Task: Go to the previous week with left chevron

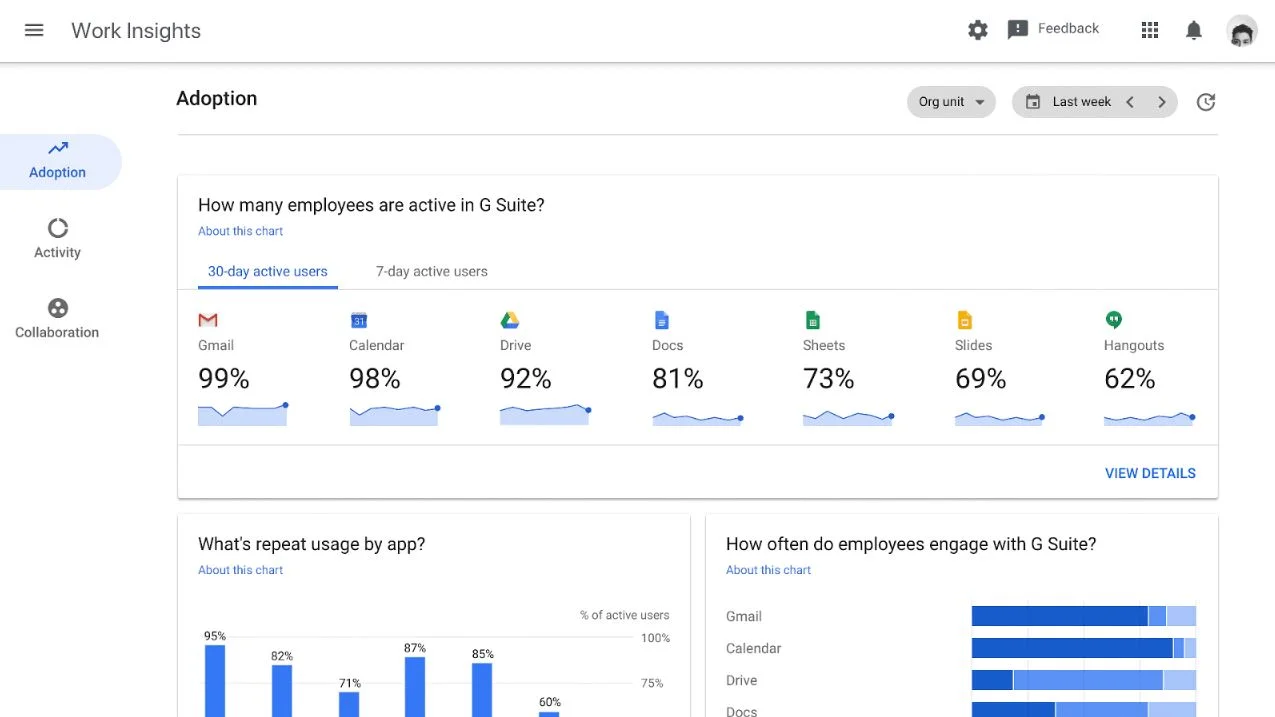Action: point(1130,102)
